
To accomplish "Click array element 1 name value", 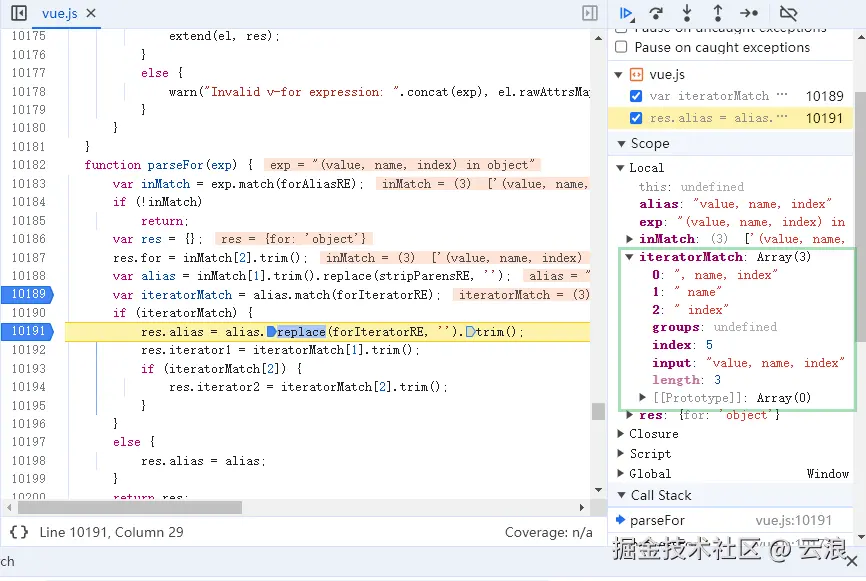I will pos(698,292).
